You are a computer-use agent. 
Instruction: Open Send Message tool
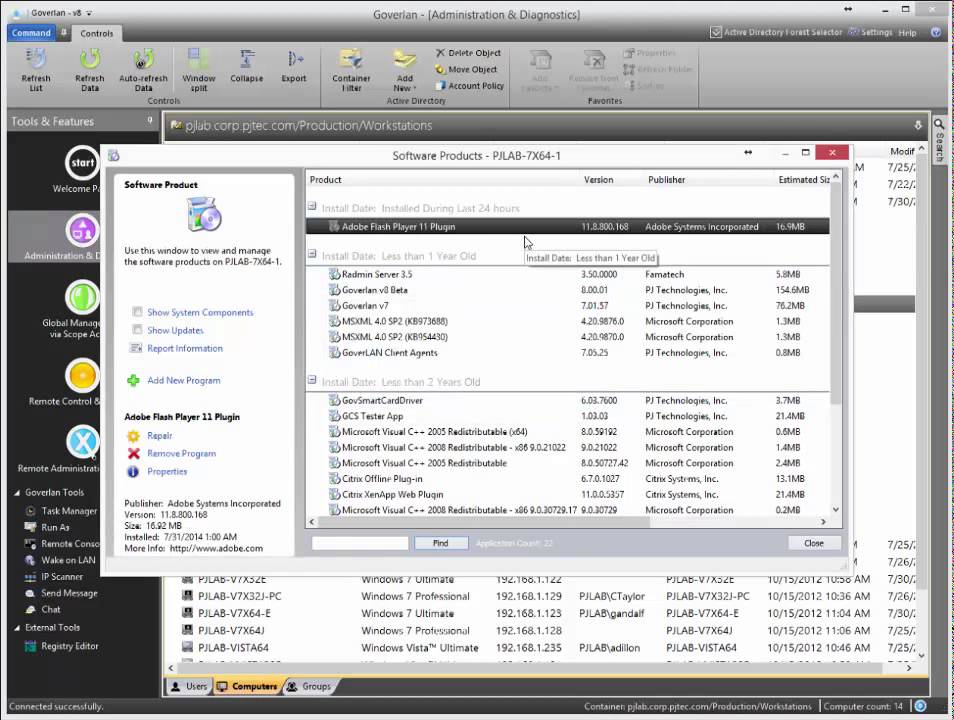coord(61,593)
